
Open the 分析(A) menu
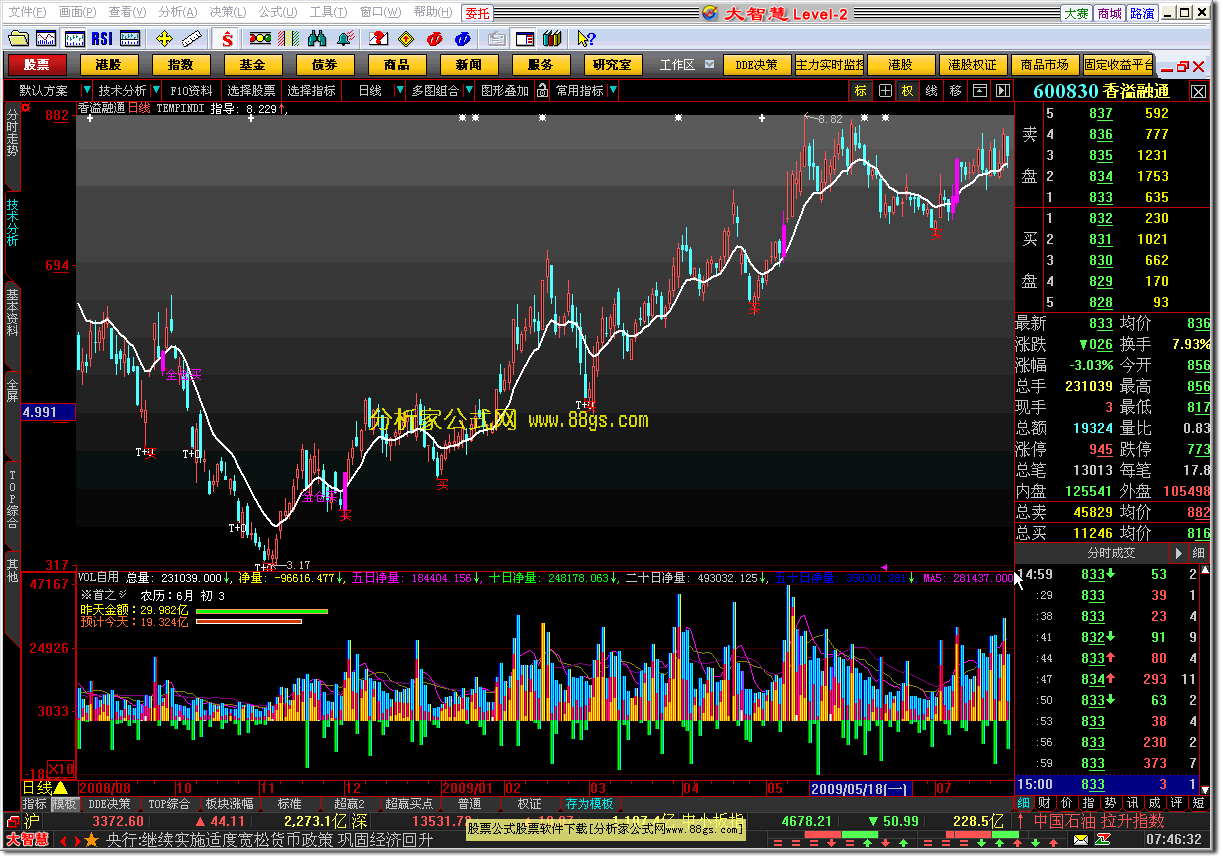[177, 12]
